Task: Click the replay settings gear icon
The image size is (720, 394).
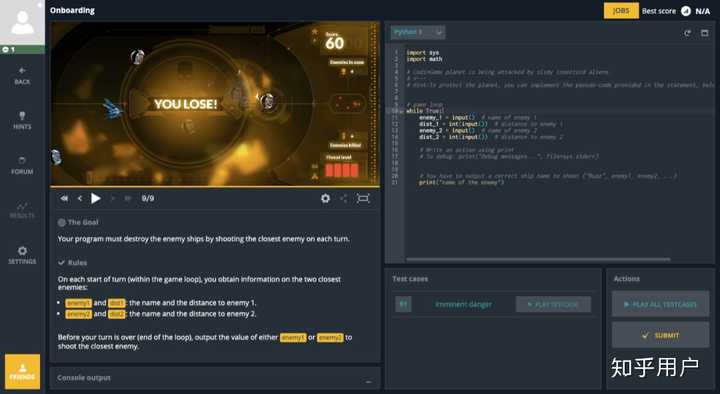Action: (326, 198)
